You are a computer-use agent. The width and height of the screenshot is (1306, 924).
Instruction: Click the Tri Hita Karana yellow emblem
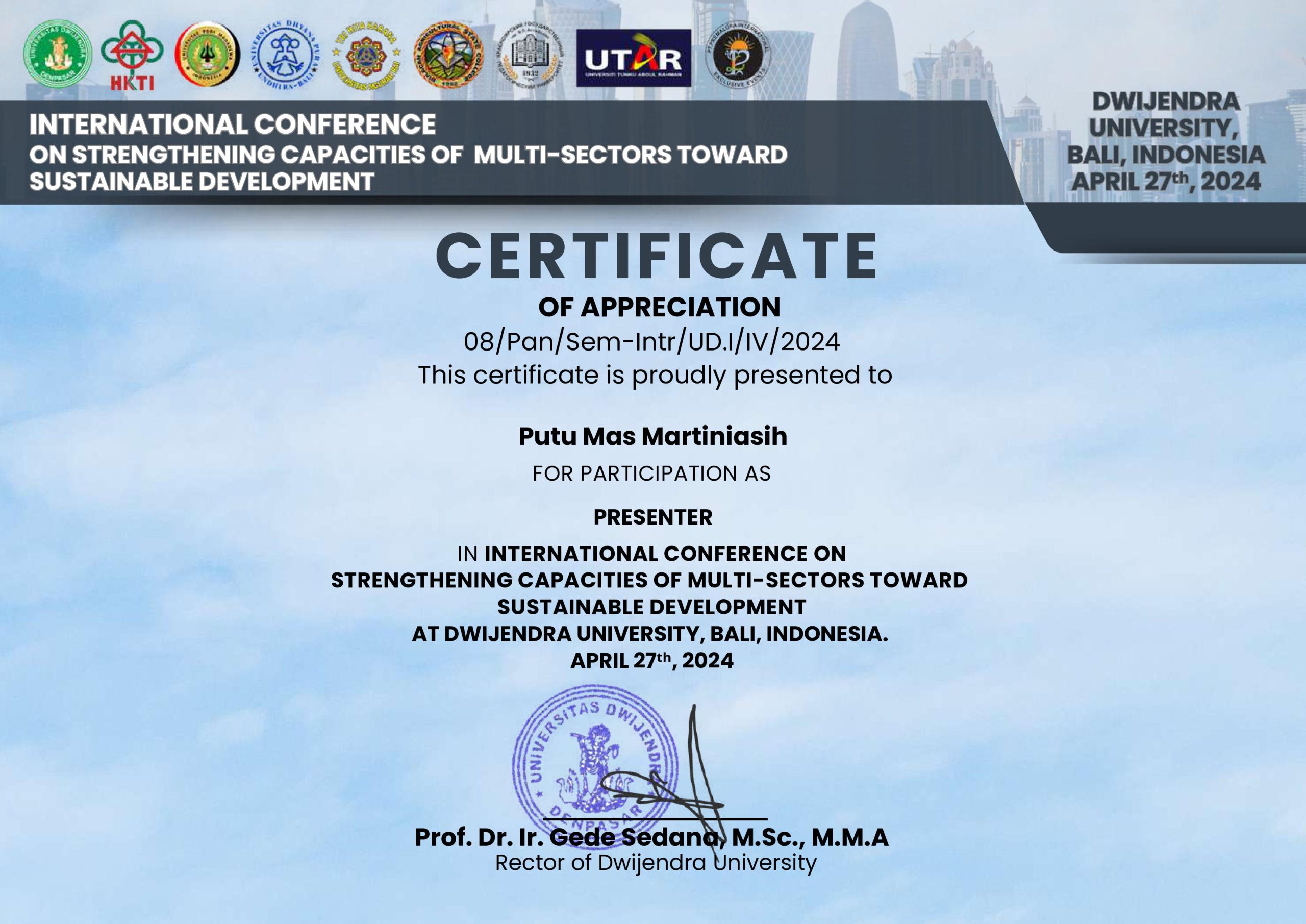pyautogui.click(x=366, y=56)
